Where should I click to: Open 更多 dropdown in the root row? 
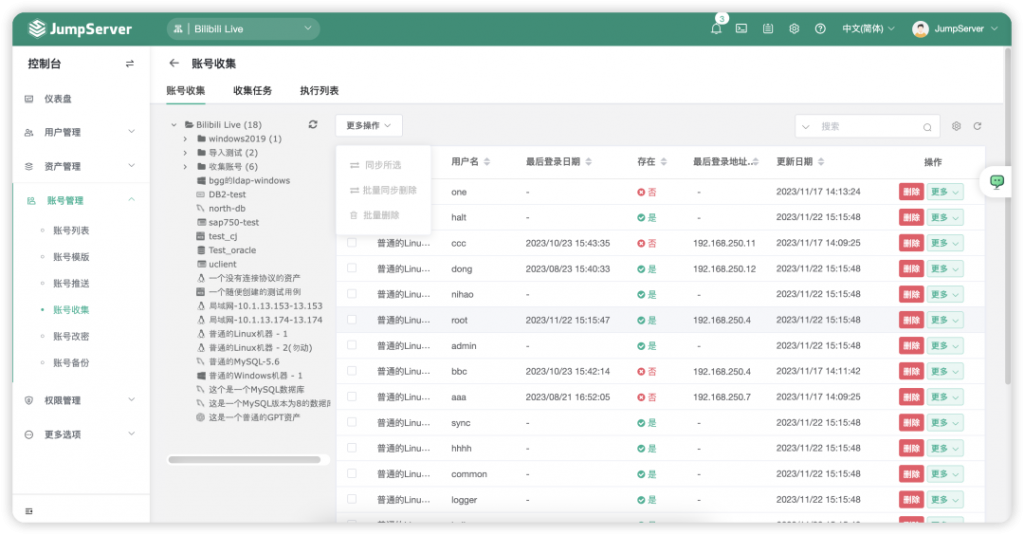click(944, 320)
